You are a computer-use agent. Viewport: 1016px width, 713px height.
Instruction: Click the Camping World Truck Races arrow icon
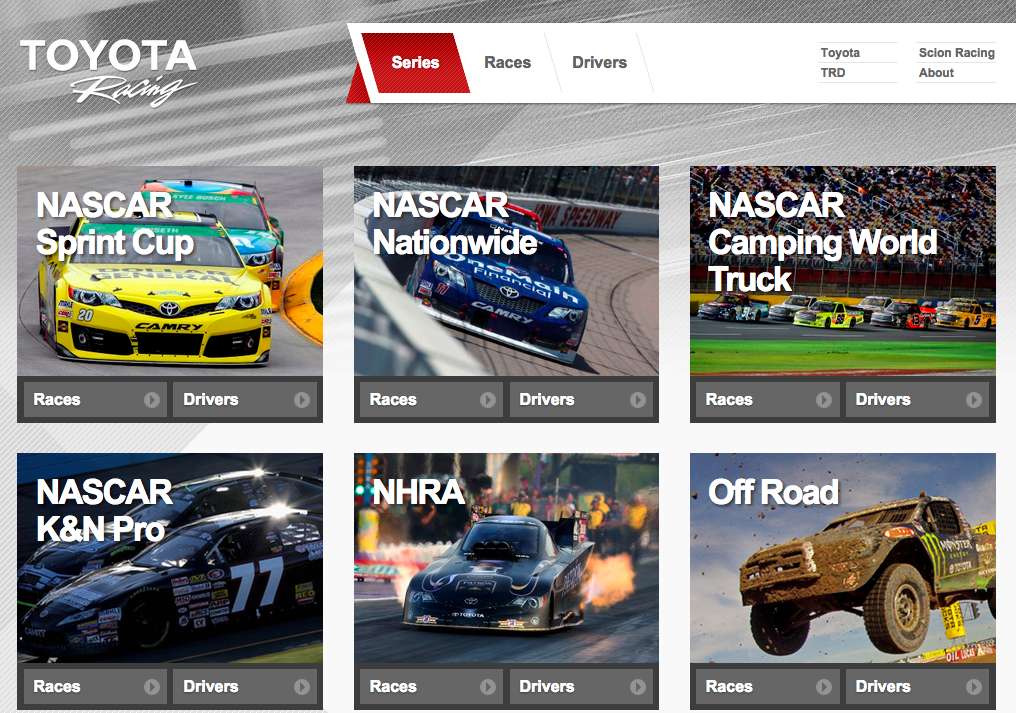coord(824,400)
